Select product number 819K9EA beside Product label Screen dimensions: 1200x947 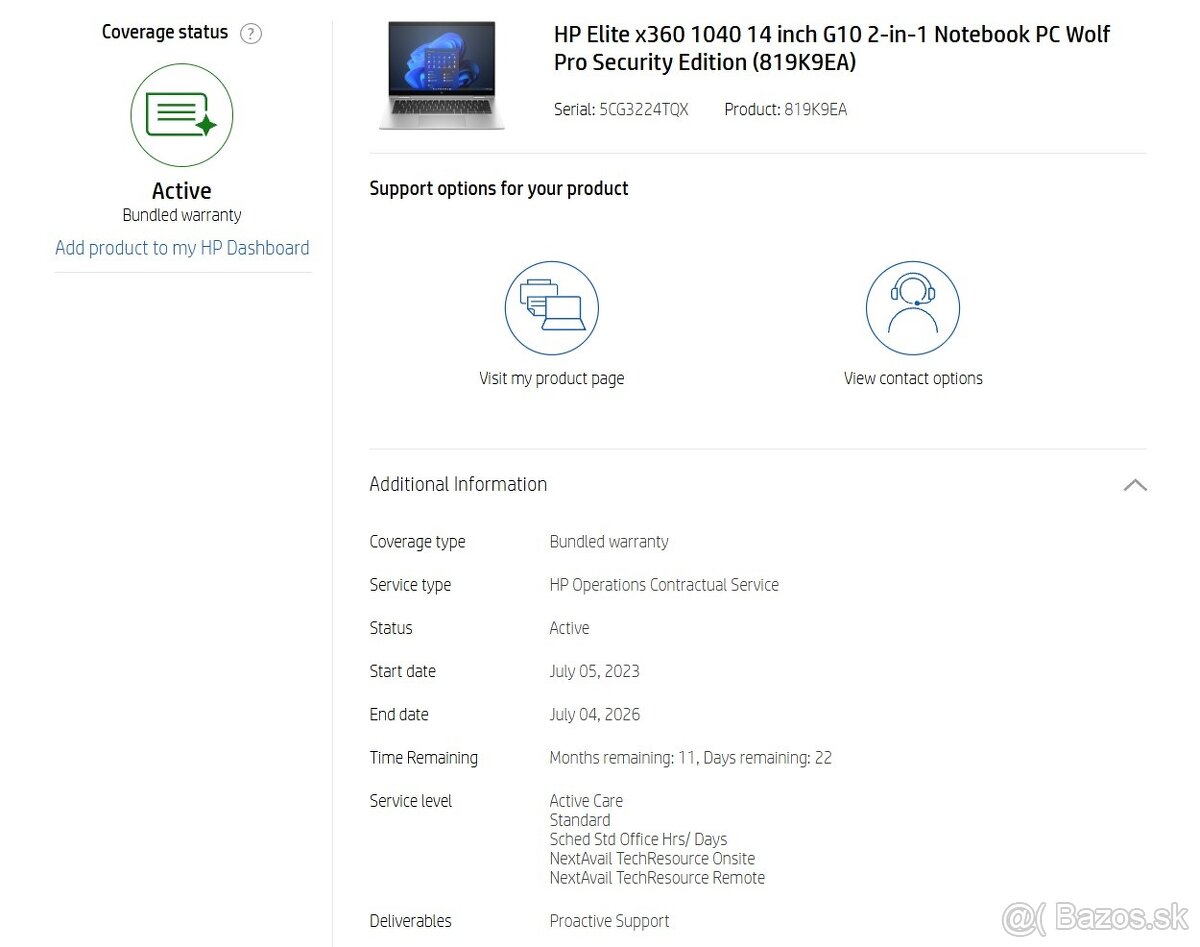tap(816, 110)
